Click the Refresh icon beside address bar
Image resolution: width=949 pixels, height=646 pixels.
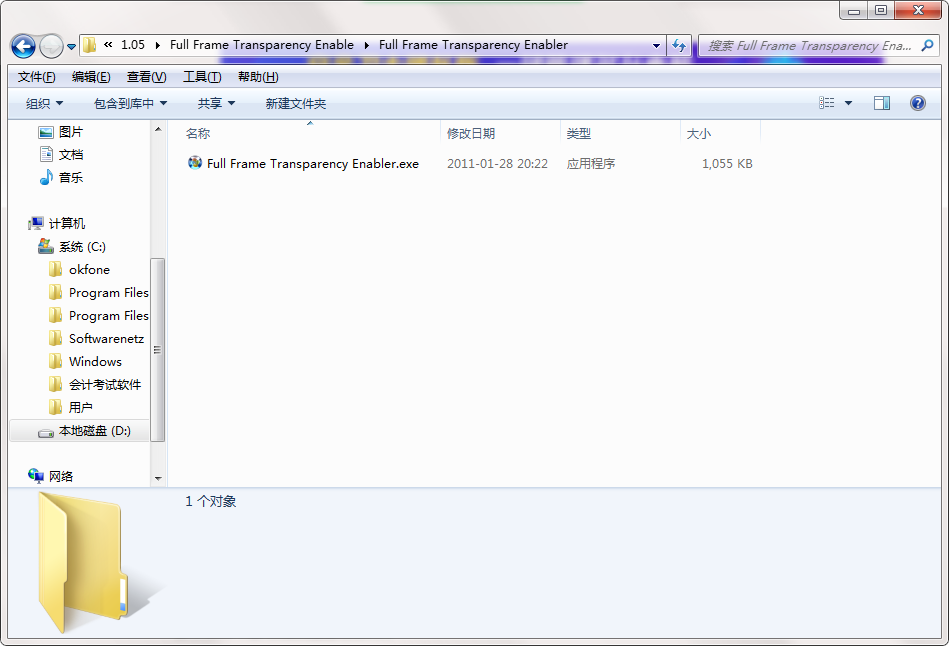click(679, 45)
